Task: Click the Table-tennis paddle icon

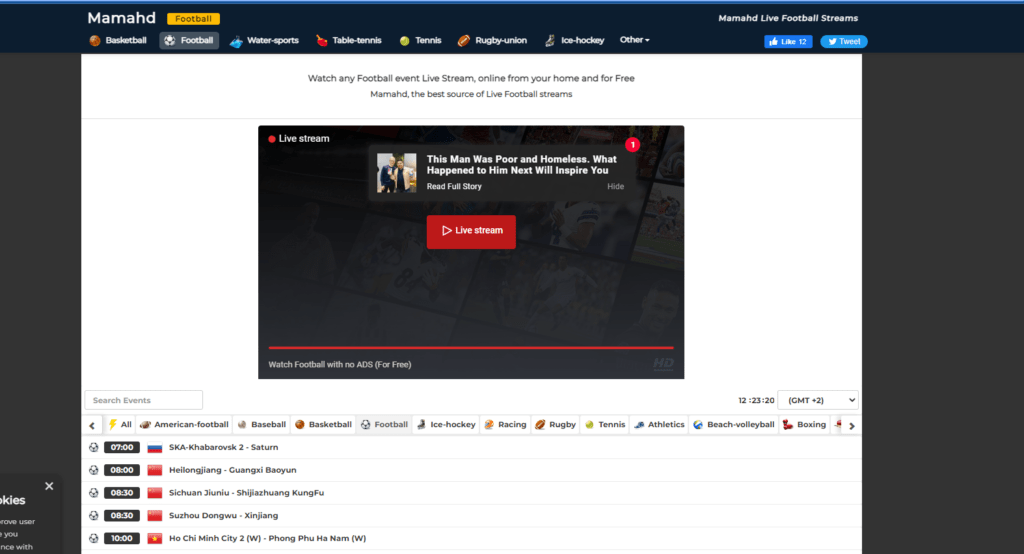Action: point(321,41)
